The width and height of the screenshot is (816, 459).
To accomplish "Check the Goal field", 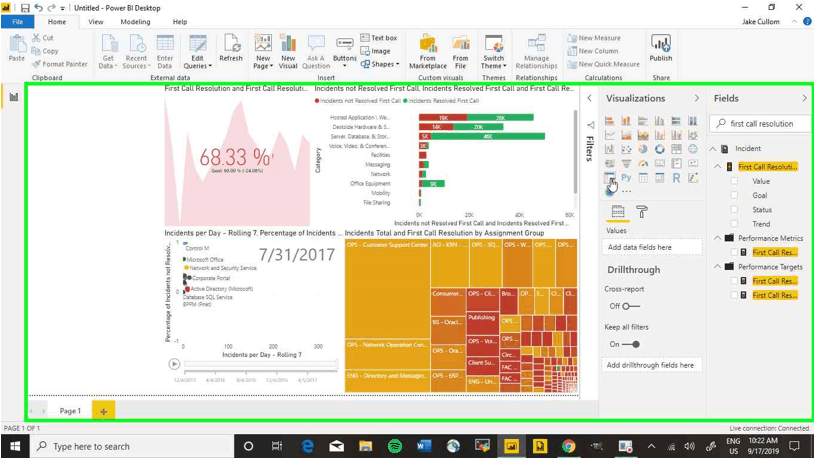I will 734,195.
